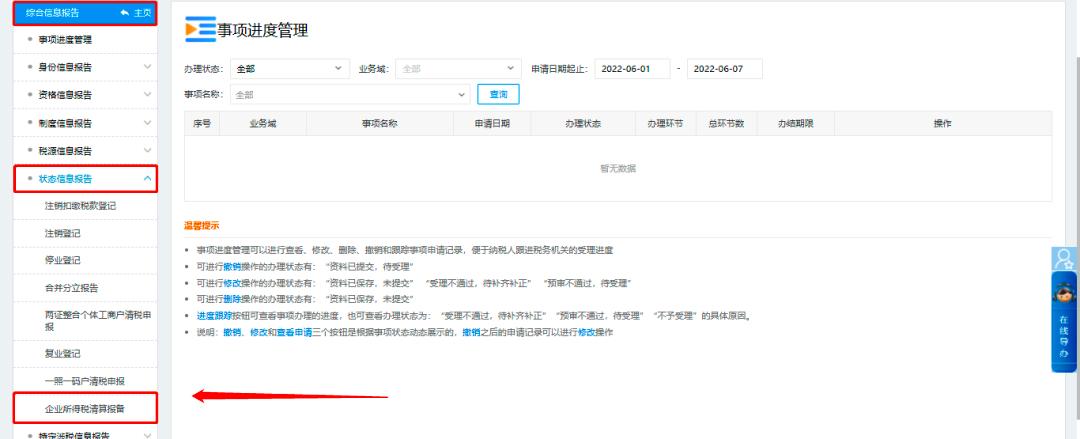
Task: Open the 在线导办 online assistant icon
Action: coord(1064,322)
